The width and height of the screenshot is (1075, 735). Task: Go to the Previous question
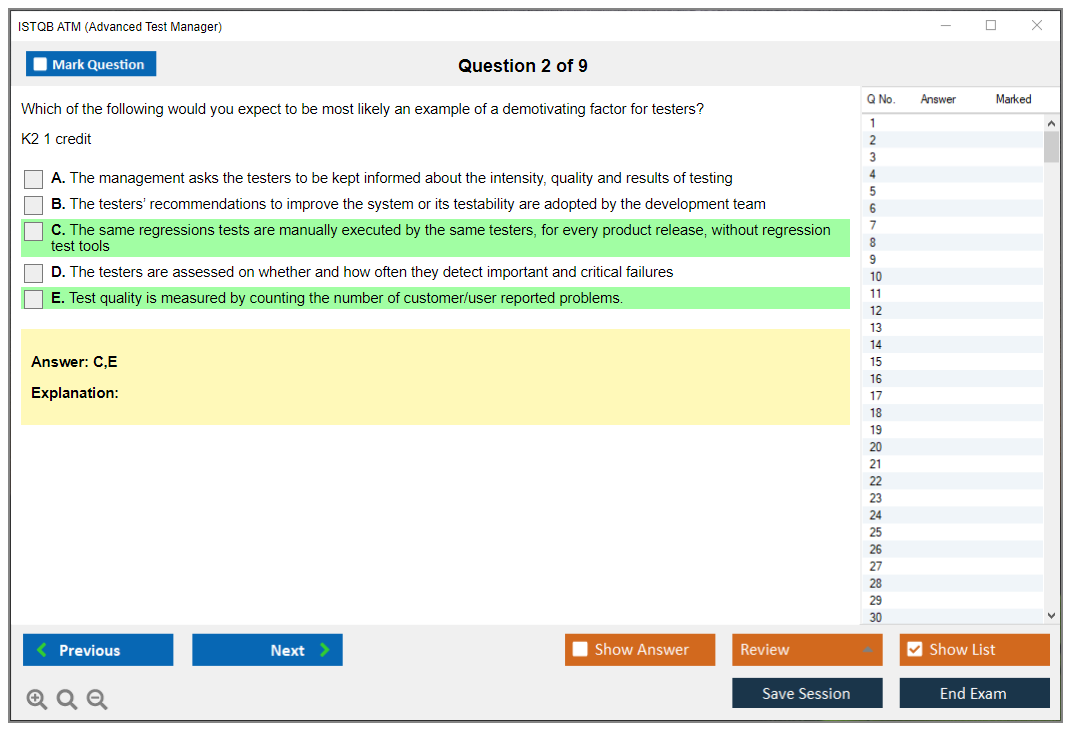[x=98, y=650]
